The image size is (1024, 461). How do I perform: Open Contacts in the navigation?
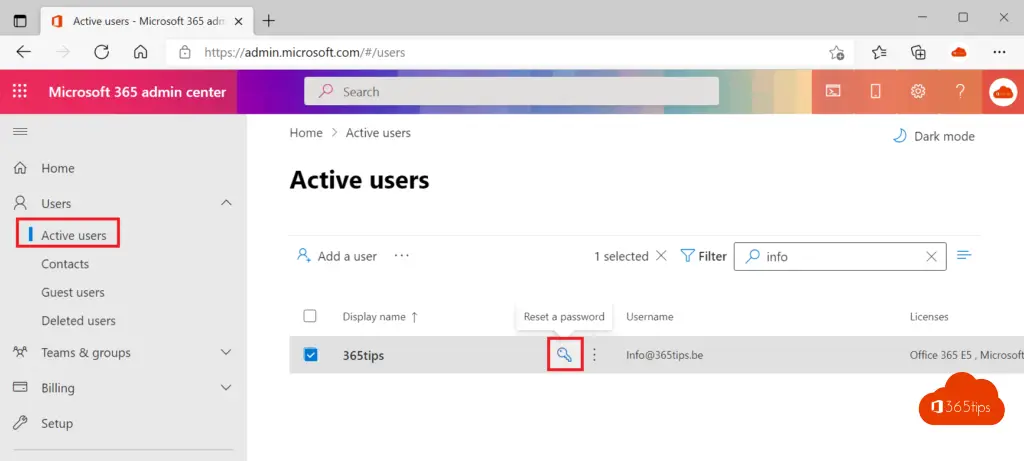click(x=65, y=264)
